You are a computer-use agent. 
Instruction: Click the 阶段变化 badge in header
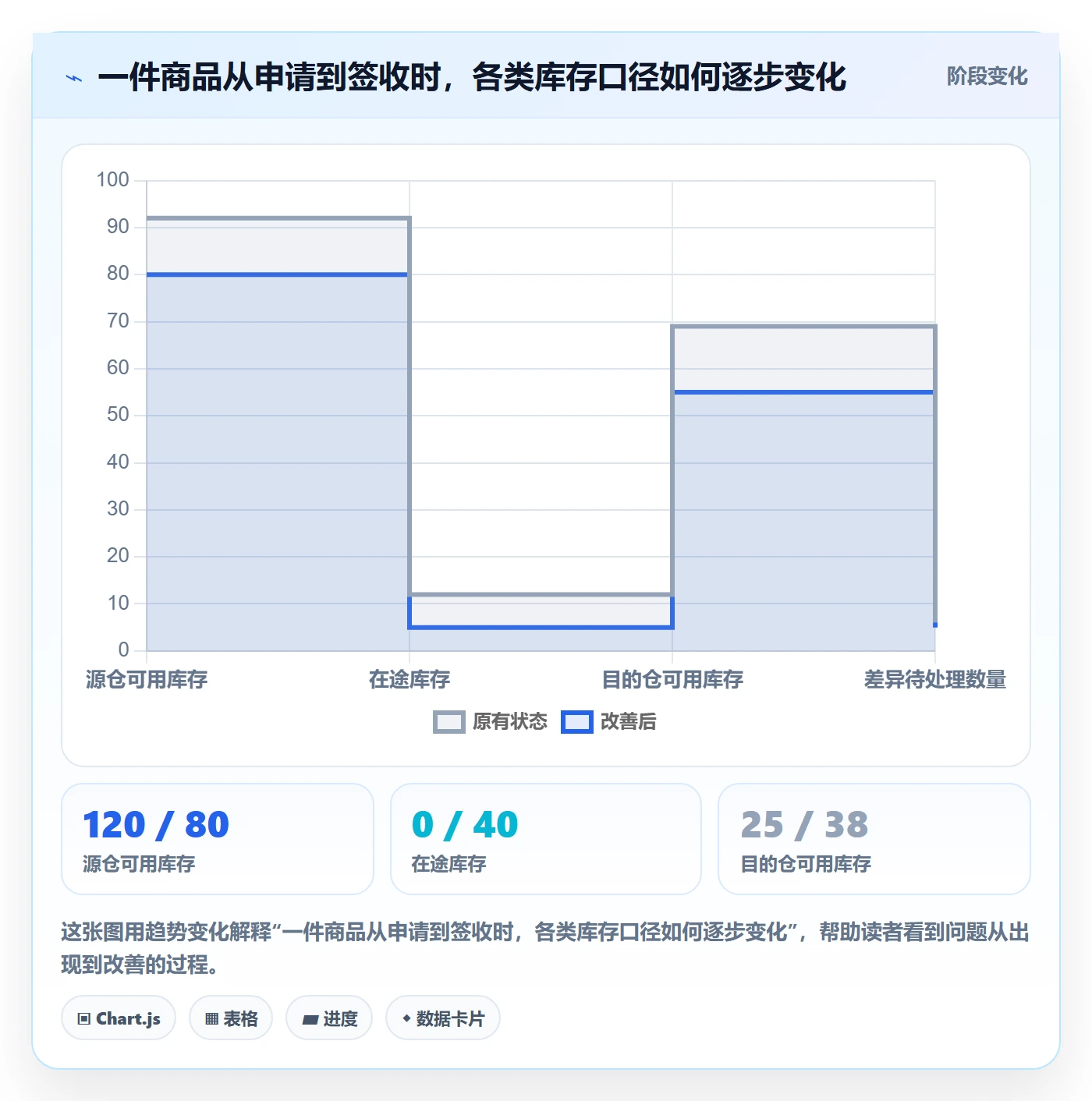[x=987, y=76]
